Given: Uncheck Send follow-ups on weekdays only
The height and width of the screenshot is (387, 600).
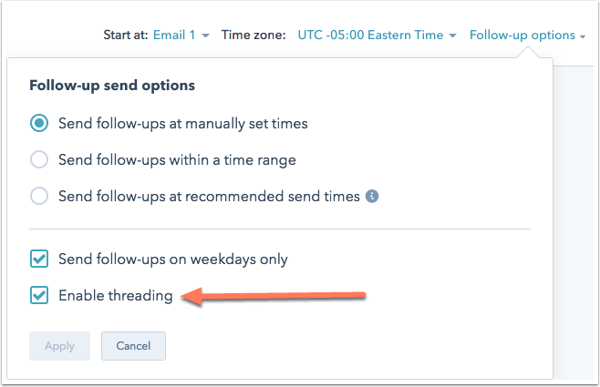Looking at the screenshot, I should pyautogui.click(x=39, y=259).
